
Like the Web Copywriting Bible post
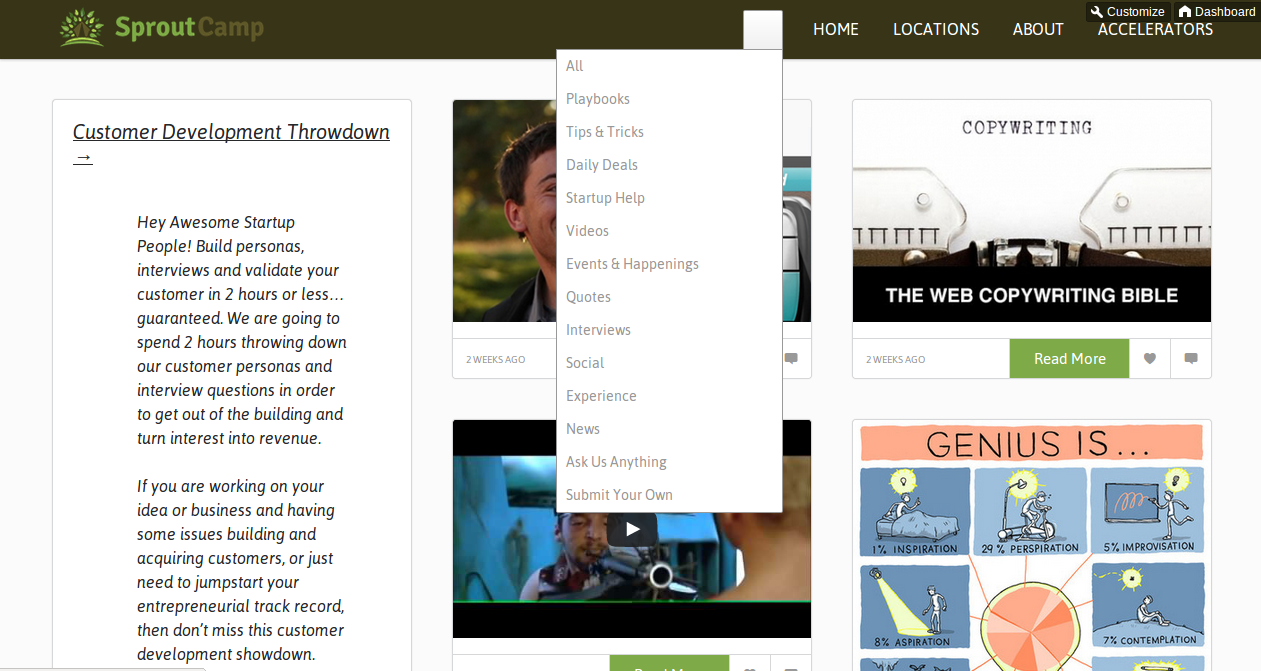(x=1150, y=359)
